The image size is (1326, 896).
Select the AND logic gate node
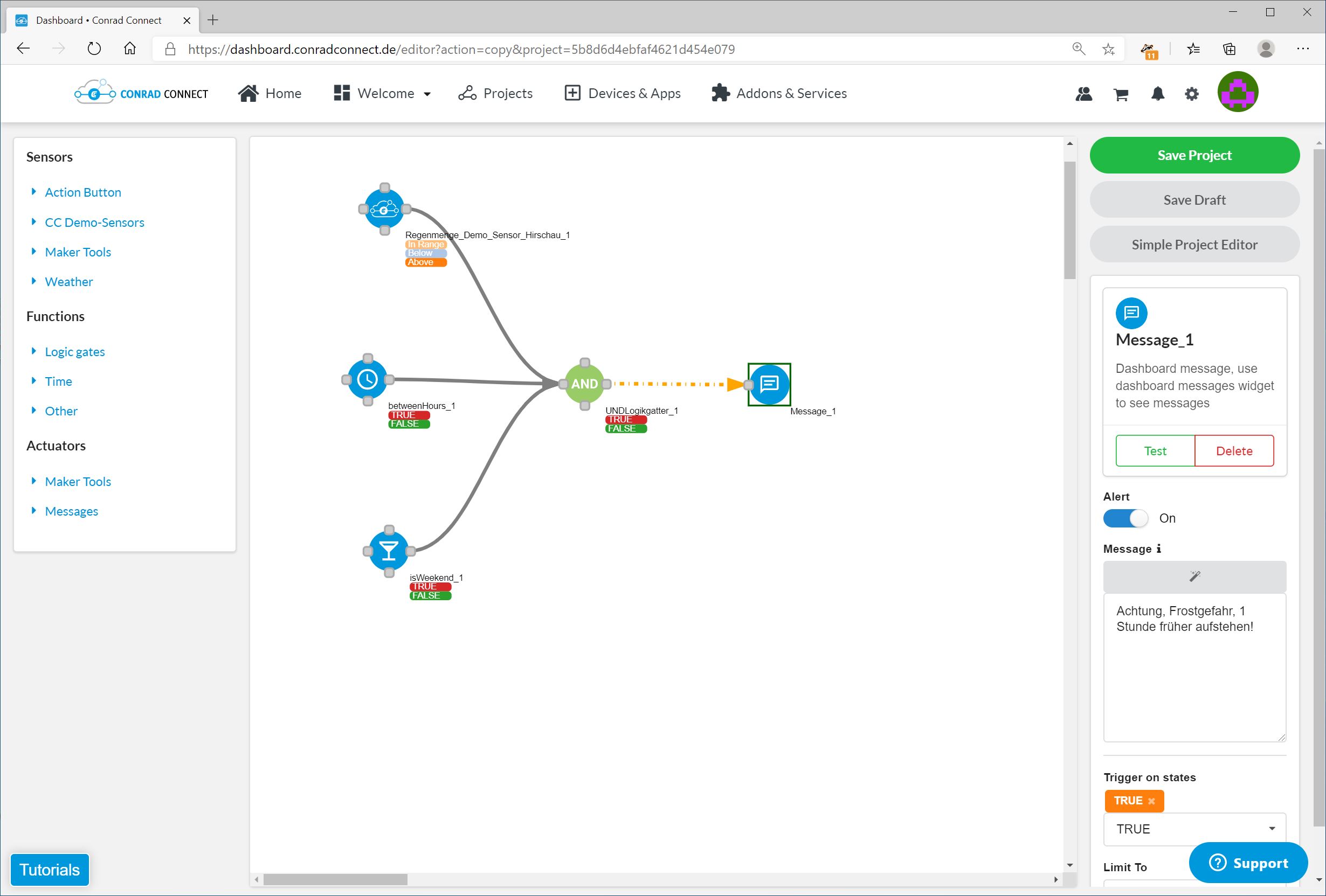pyautogui.click(x=584, y=384)
